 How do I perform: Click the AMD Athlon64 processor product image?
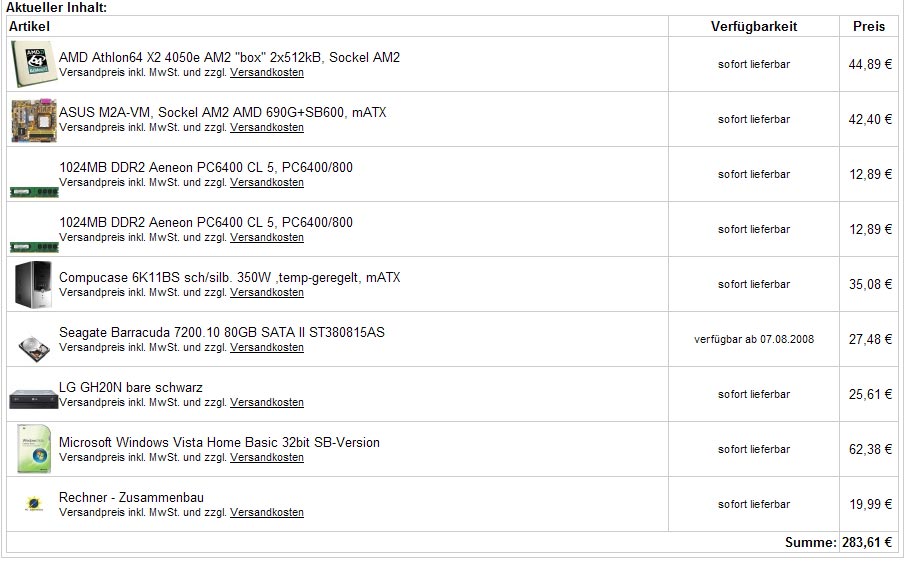[x=33, y=64]
